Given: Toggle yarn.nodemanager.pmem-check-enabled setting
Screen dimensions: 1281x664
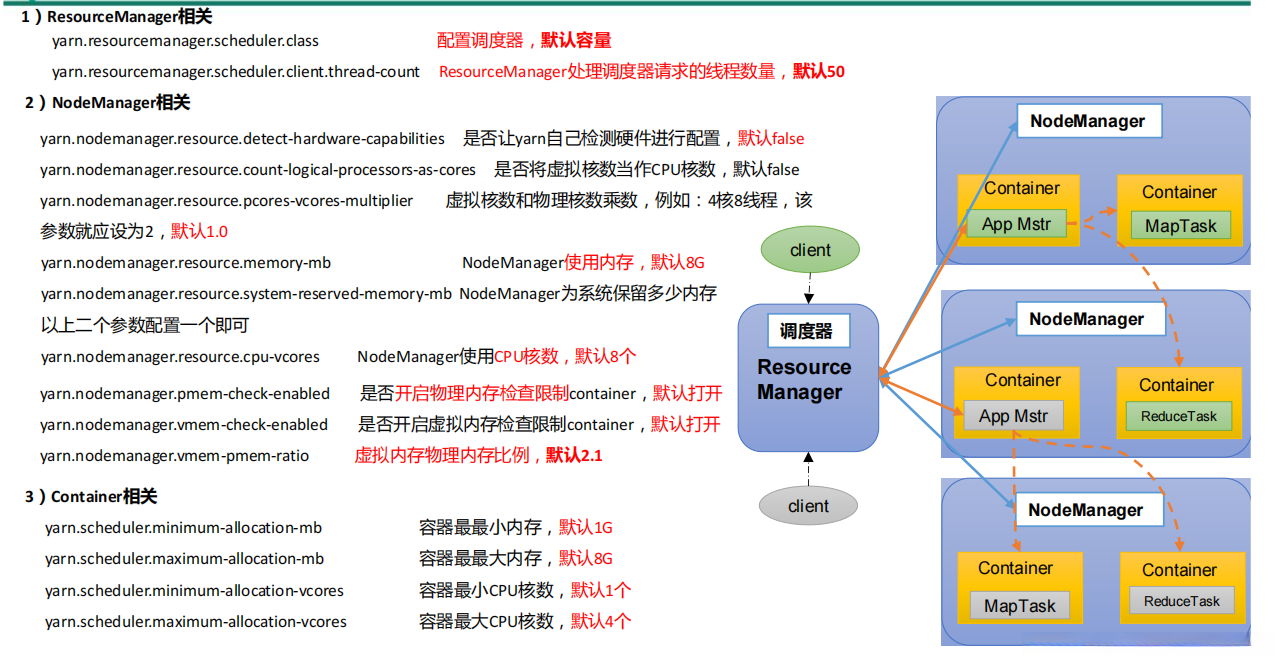Looking at the screenshot, I should (x=186, y=395).
